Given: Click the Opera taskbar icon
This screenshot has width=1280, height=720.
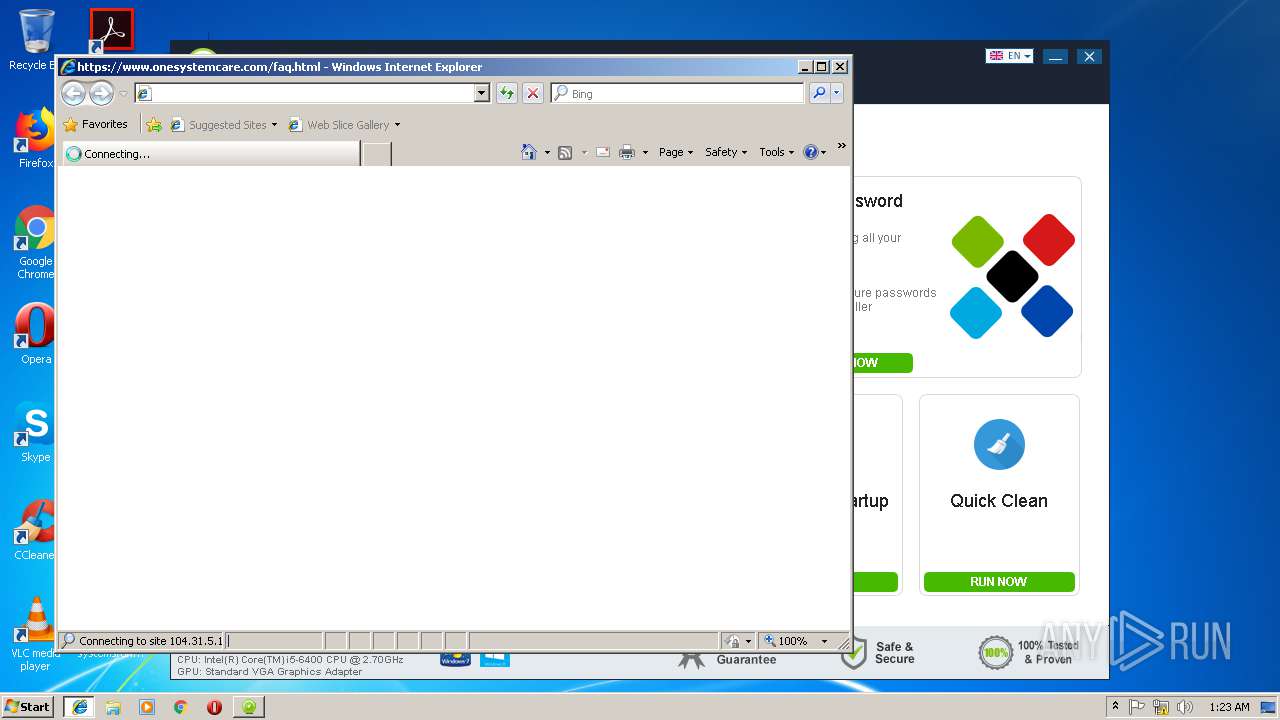Looking at the screenshot, I should click(214, 706).
